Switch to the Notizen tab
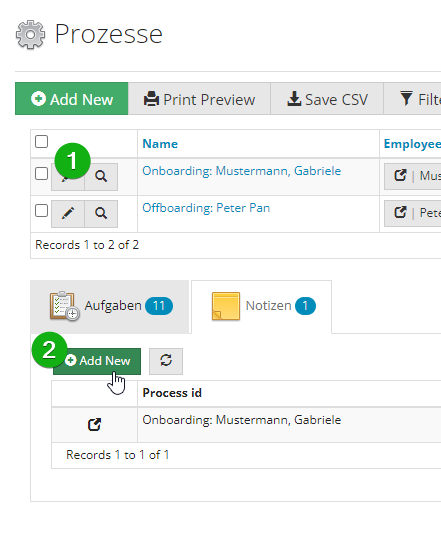This screenshot has width=441, height=541. (262, 306)
